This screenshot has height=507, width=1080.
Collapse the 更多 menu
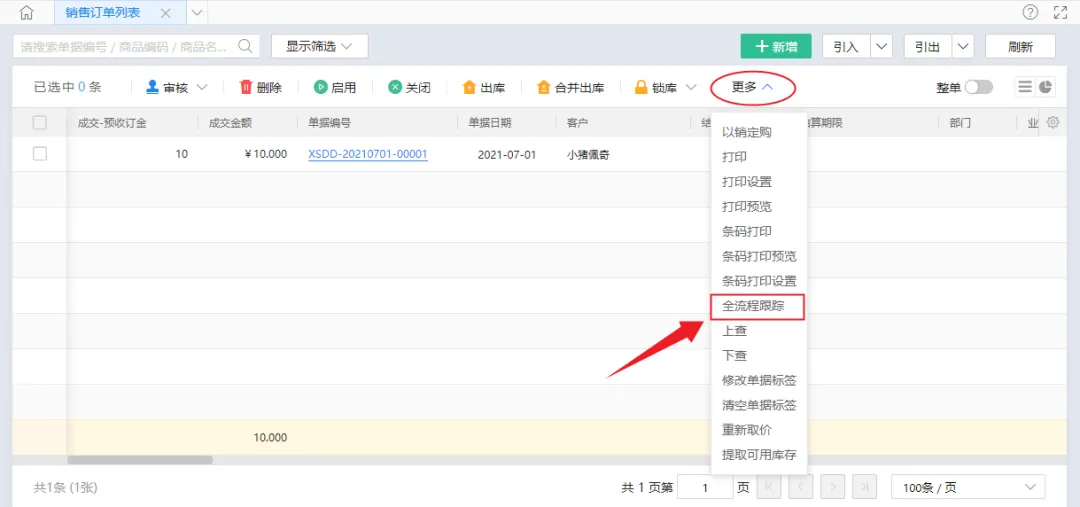(753, 87)
